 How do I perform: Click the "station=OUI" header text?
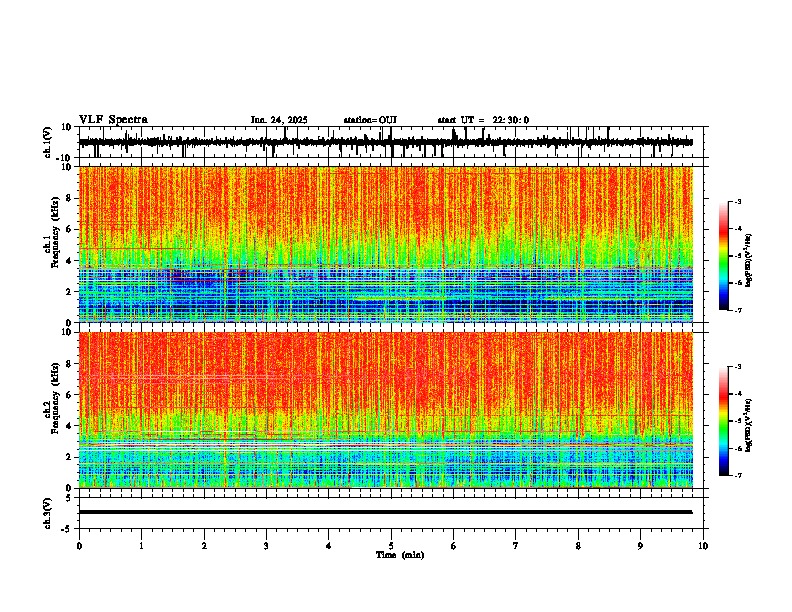[x=370, y=120]
